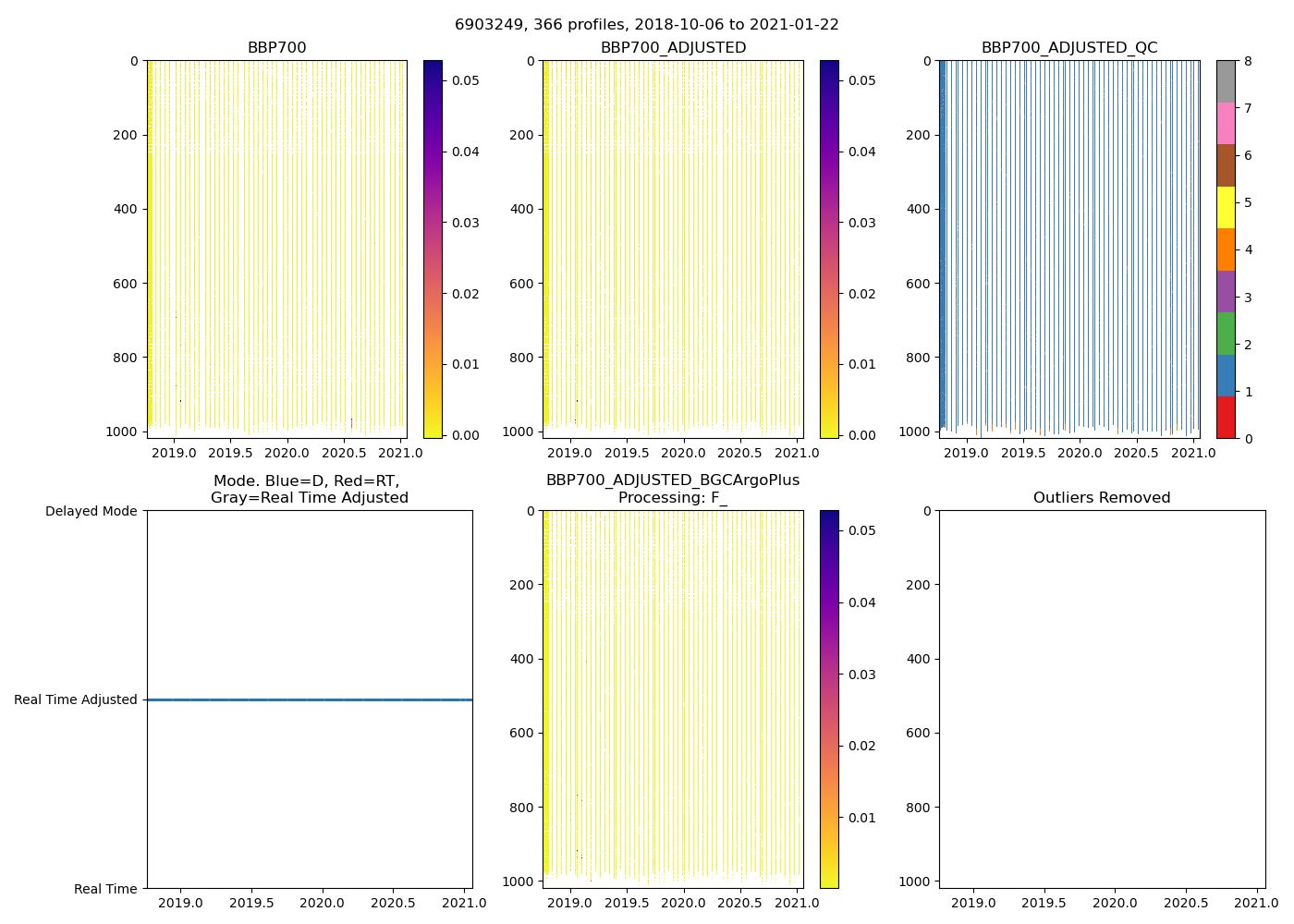Click the Real Time axis label
This screenshot has width=1294, height=924.
pos(105,889)
